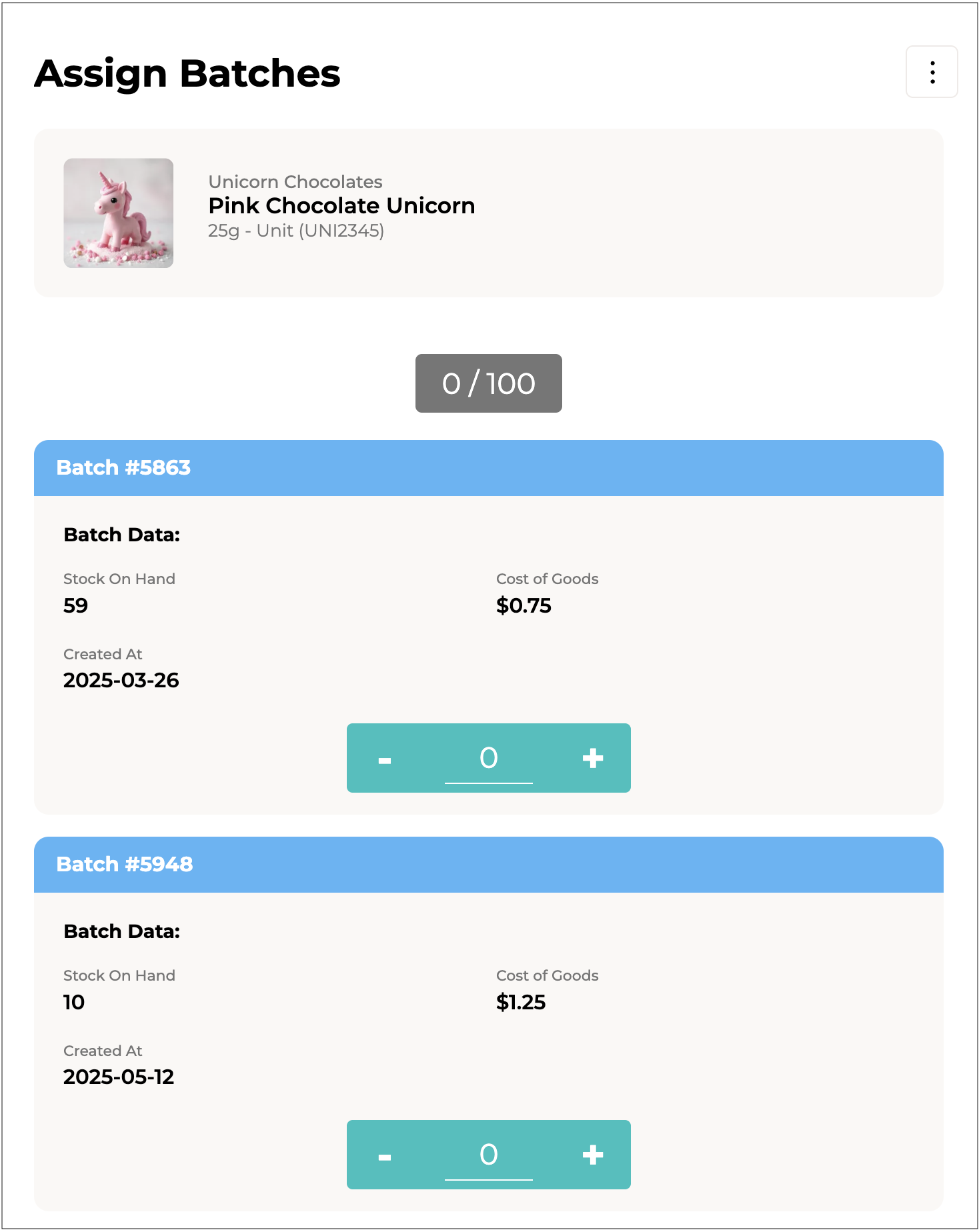Image resolution: width=979 pixels, height=1232 pixels.
Task: Click the pink unicorn product thumbnail
Action: pos(119,213)
